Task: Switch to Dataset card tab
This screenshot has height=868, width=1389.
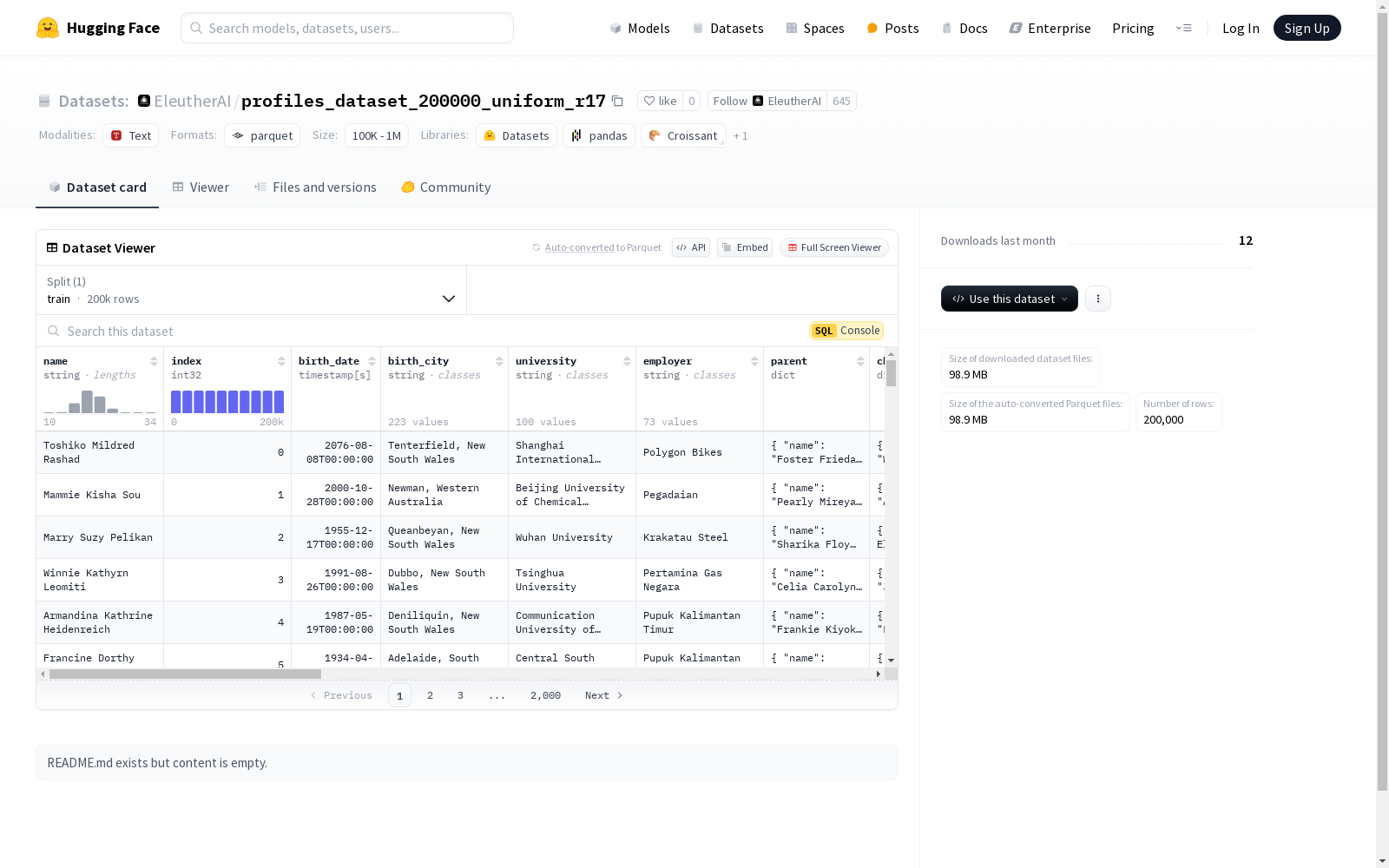Action: tap(97, 187)
